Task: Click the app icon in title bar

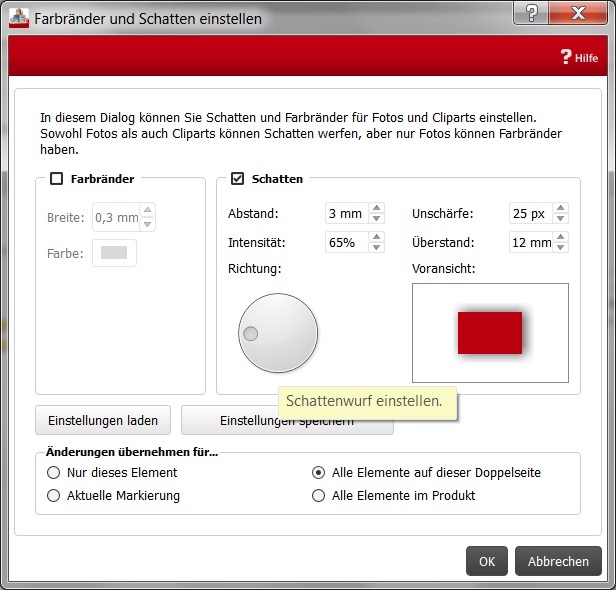Action: pos(17,18)
